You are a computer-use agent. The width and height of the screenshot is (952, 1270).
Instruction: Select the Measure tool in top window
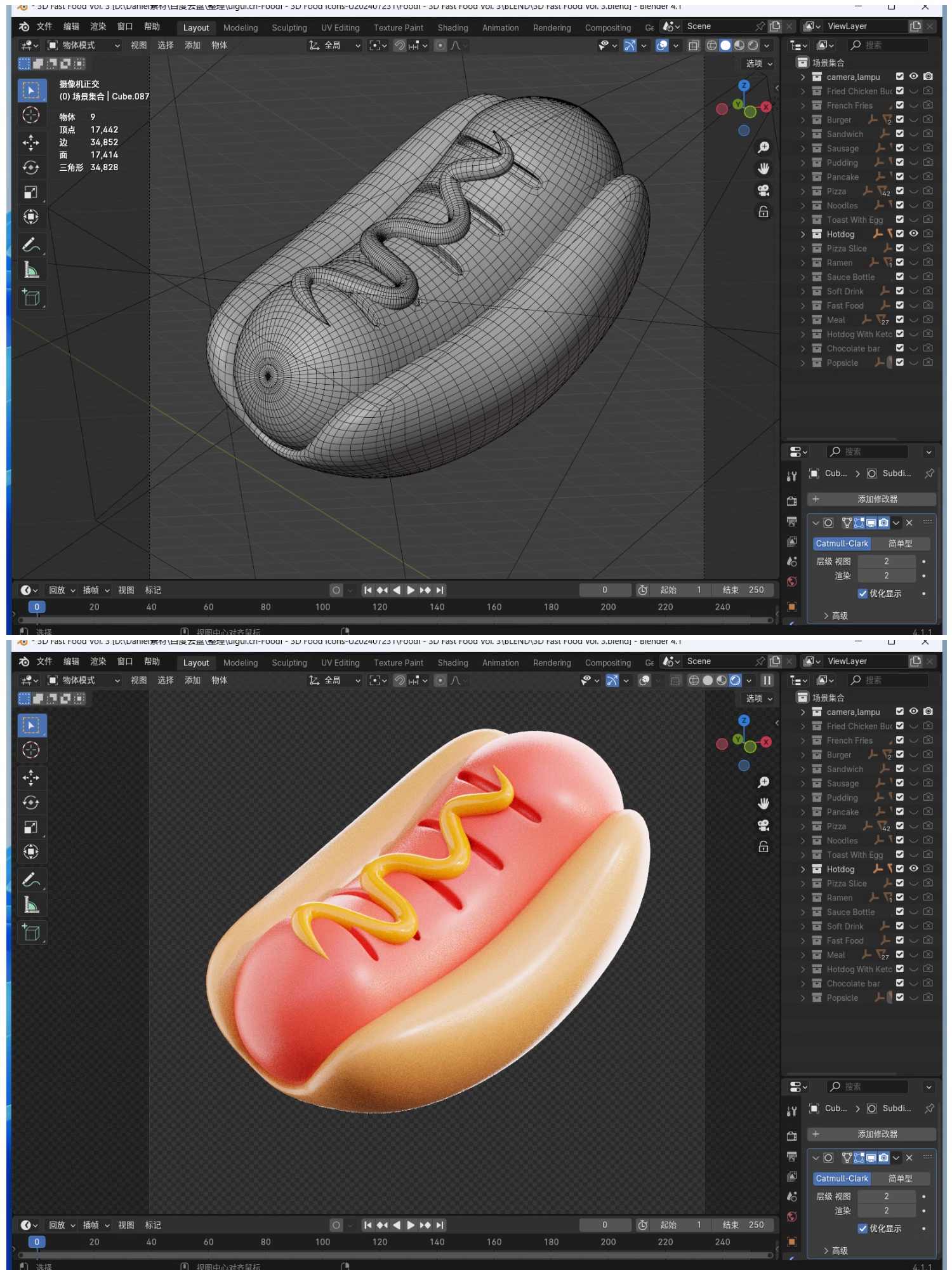pos(30,270)
